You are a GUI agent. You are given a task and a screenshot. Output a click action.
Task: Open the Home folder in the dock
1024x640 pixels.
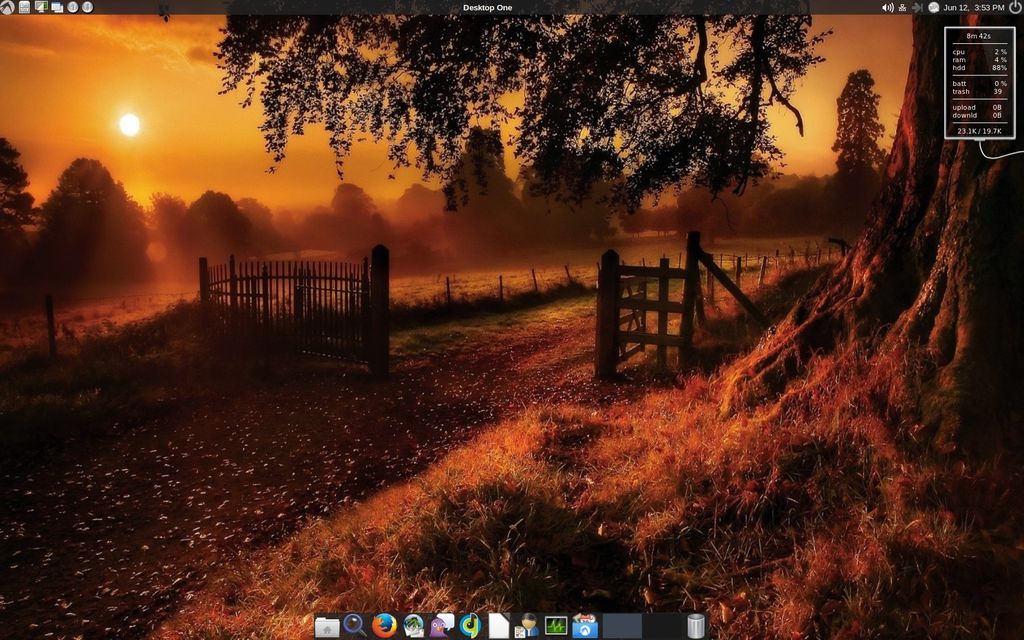coord(327,627)
